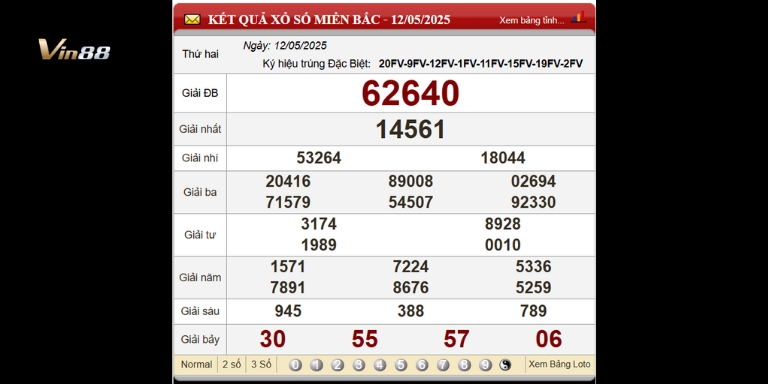This screenshot has height=384, width=768.
Task: Click fifth prize number 1571
Action: [x=288, y=266]
